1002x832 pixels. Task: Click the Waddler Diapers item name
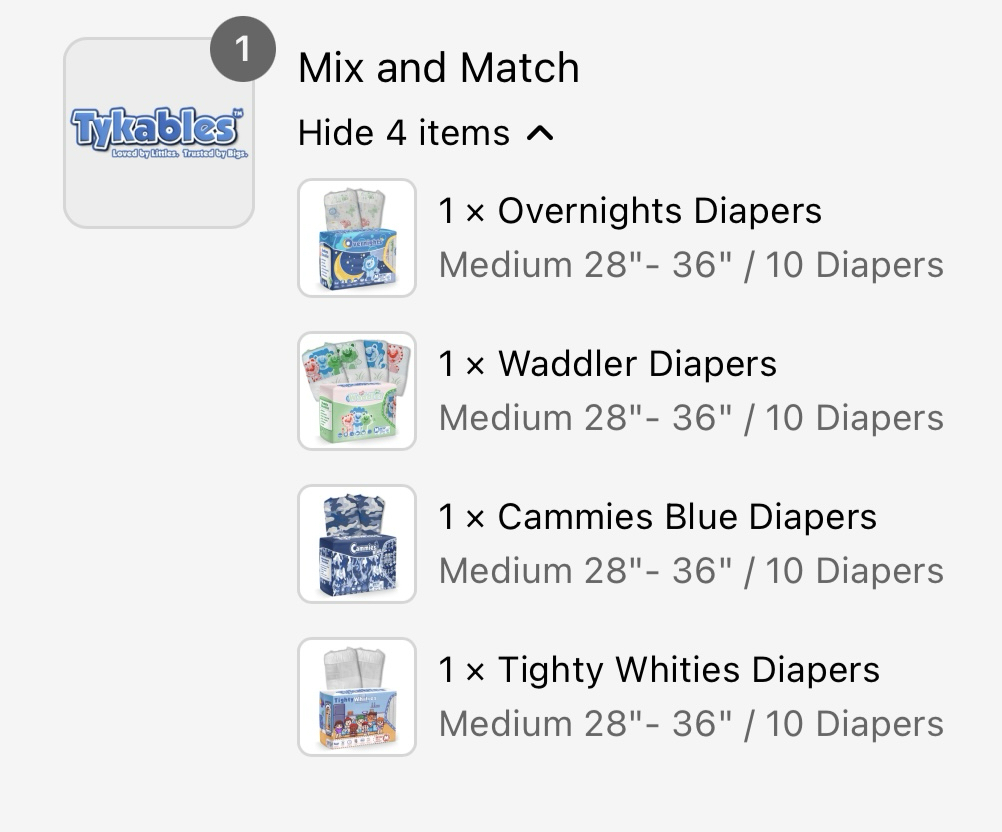point(637,364)
